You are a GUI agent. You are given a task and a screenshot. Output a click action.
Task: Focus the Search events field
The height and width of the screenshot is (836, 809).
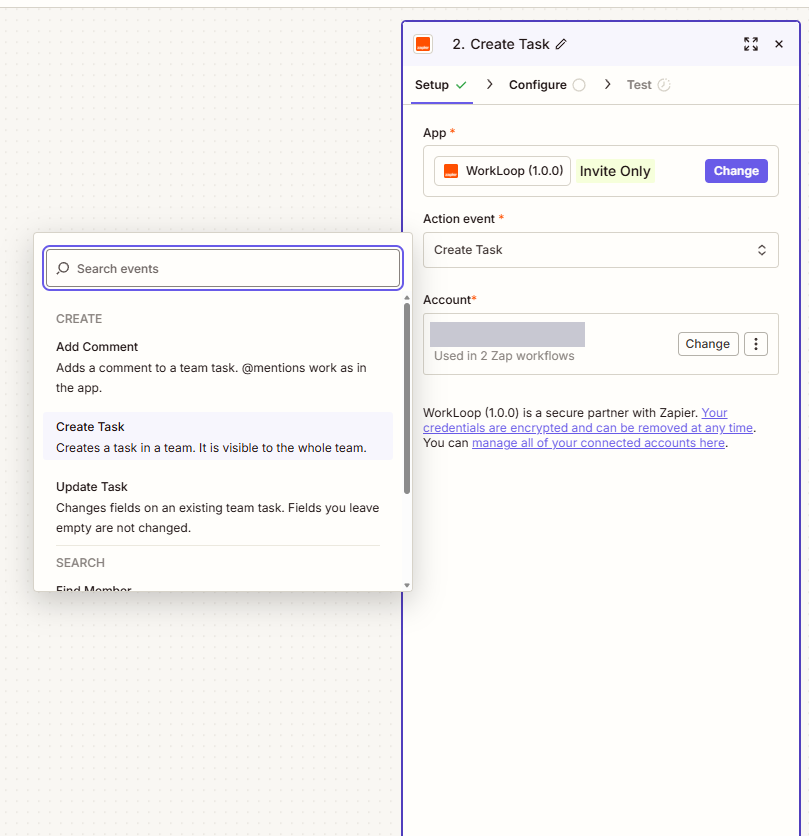pos(223,268)
